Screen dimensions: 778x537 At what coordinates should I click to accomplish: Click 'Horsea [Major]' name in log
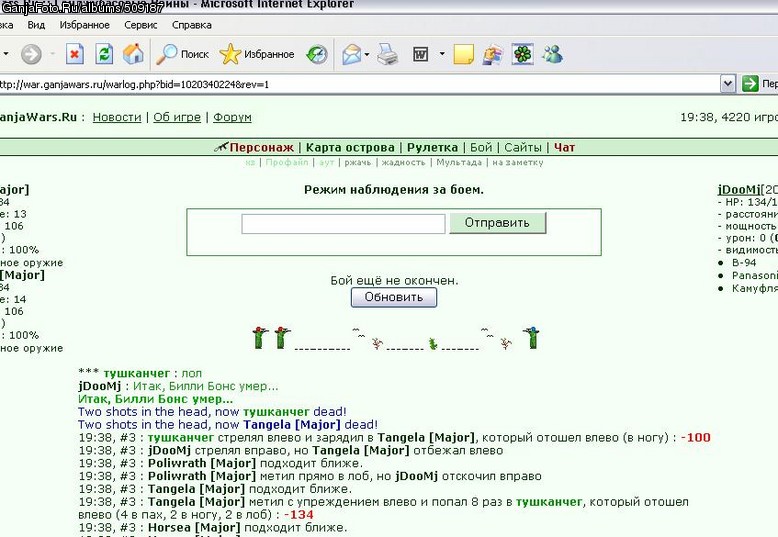(x=194, y=528)
